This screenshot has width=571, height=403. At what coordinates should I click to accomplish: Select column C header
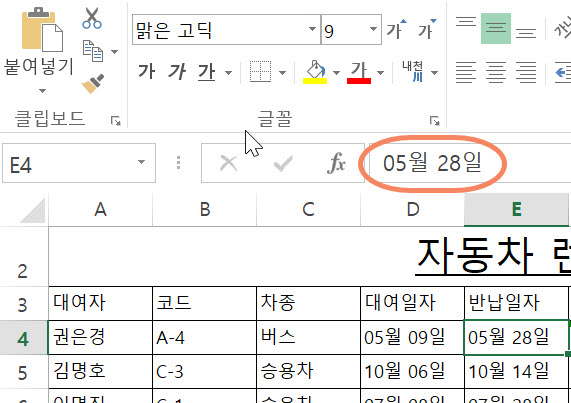pyautogui.click(x=308, y=210)
